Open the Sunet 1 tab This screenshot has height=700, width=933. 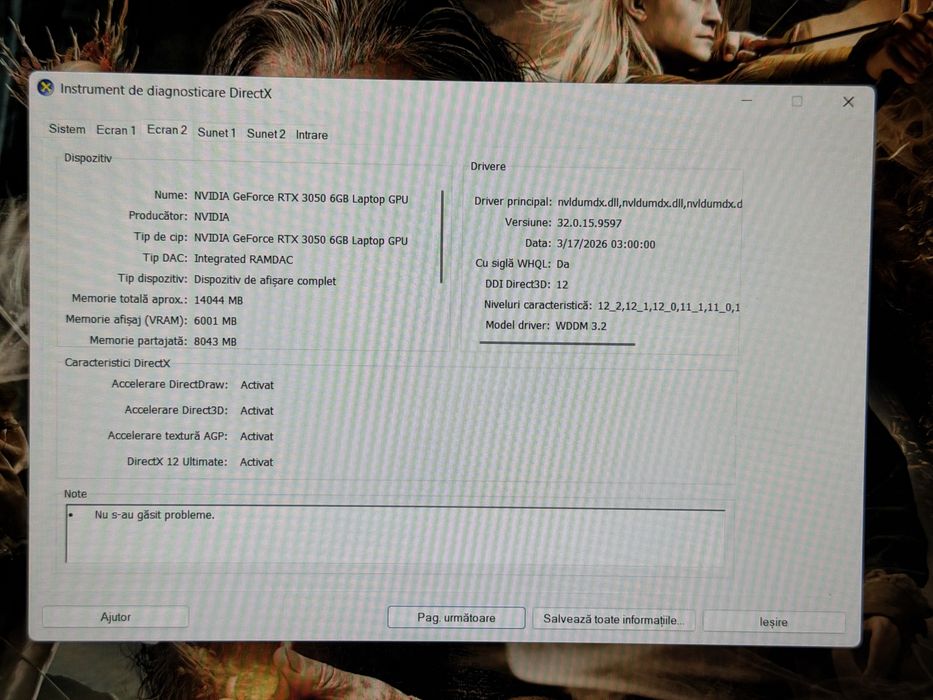coord(217,133)
